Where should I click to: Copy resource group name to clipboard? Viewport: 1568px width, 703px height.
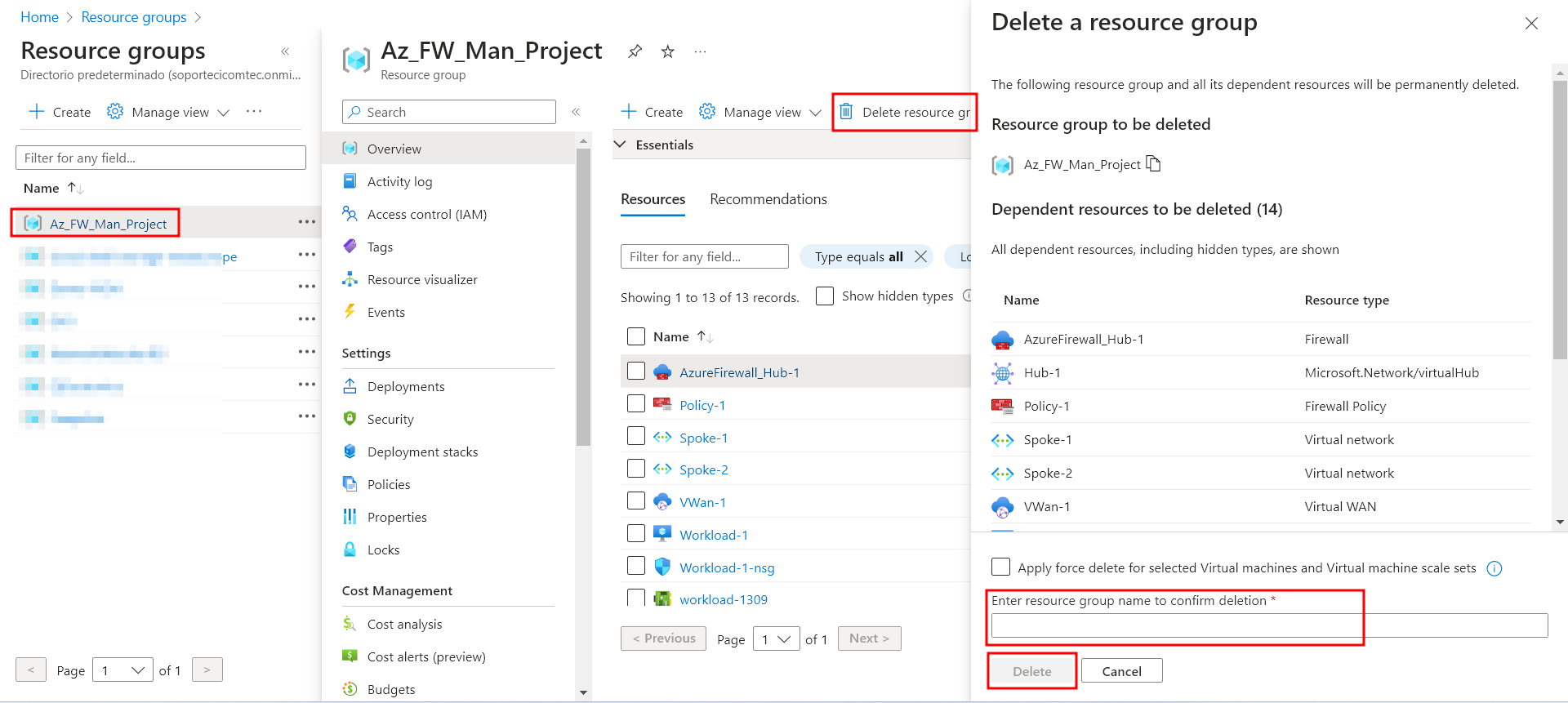click(1153, 164)
